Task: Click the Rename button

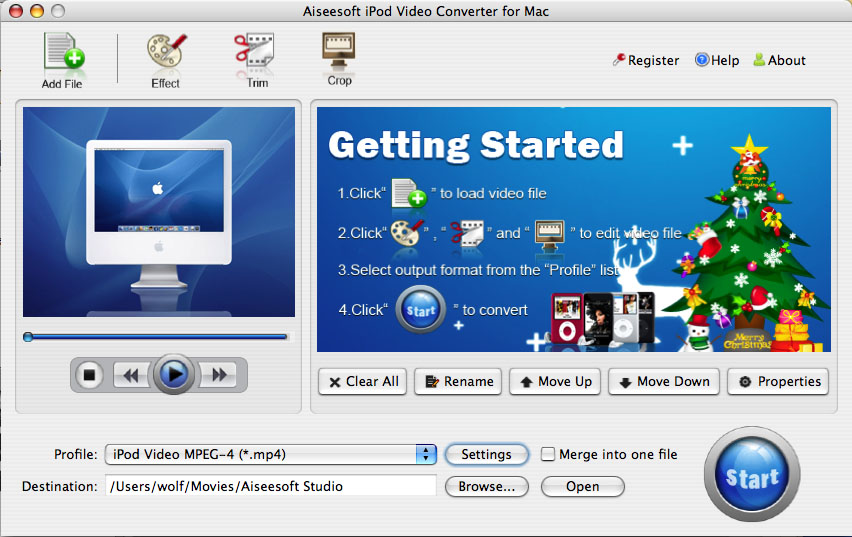Action: (x=458, y=381)
